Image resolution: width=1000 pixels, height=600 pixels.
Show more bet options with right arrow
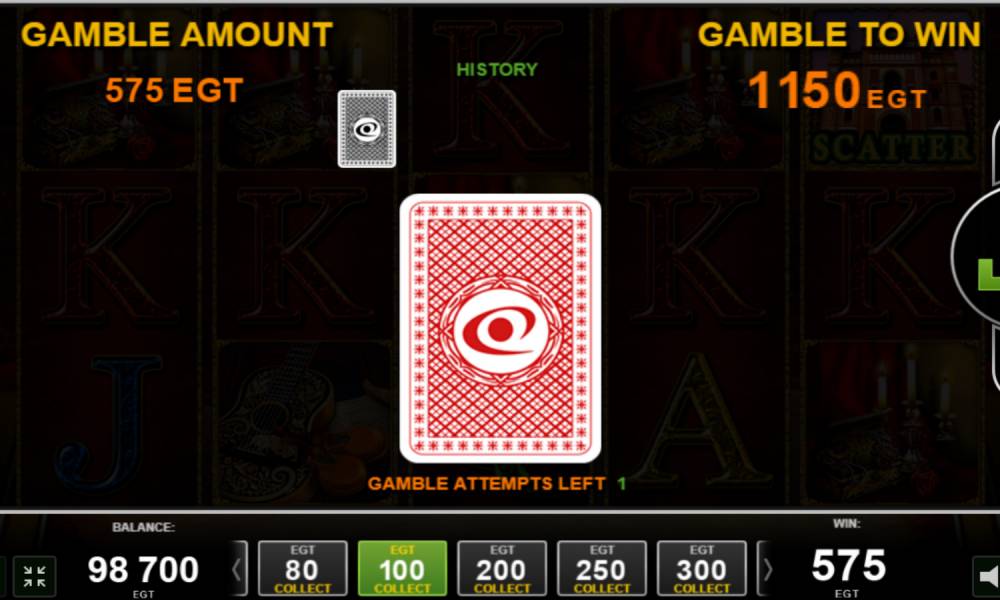767,568
